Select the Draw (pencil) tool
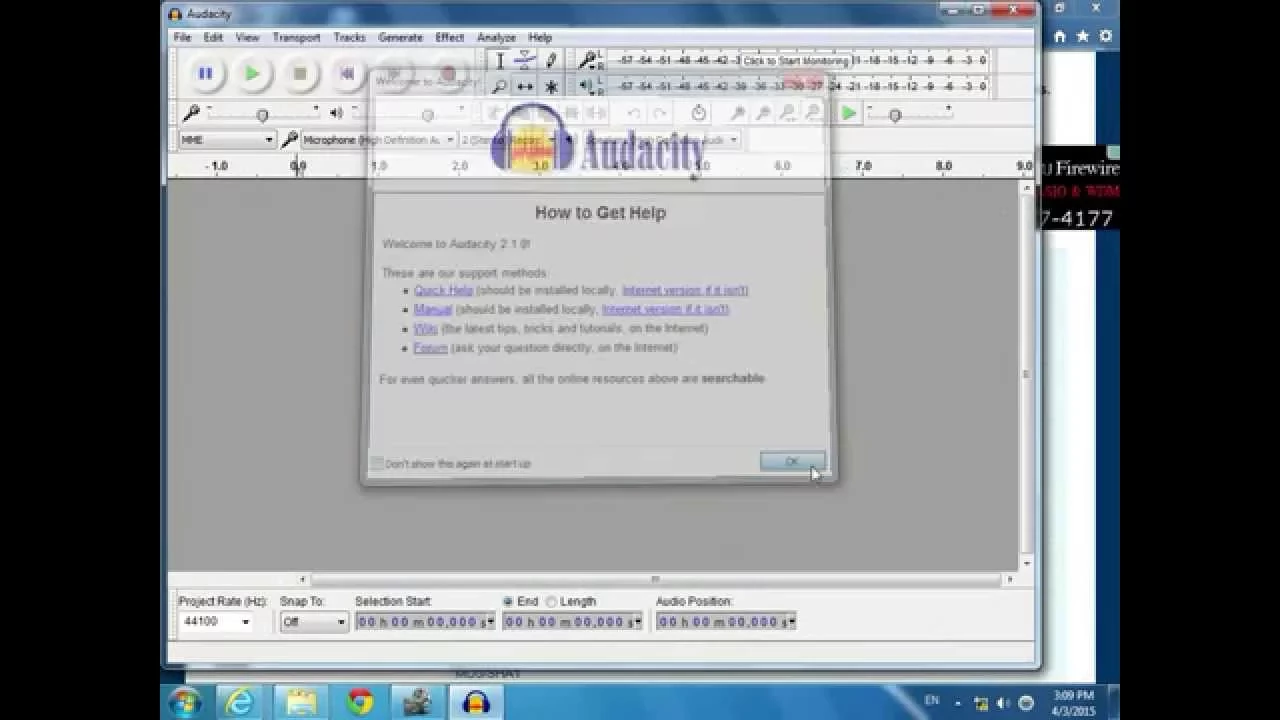Screen dimensions: 1280x720 (x=550, y=62)
